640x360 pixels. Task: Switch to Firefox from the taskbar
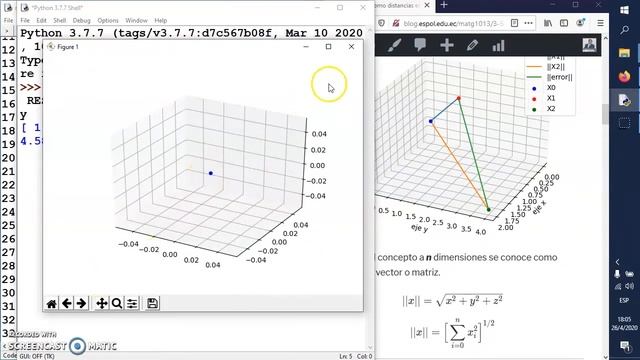624,76
